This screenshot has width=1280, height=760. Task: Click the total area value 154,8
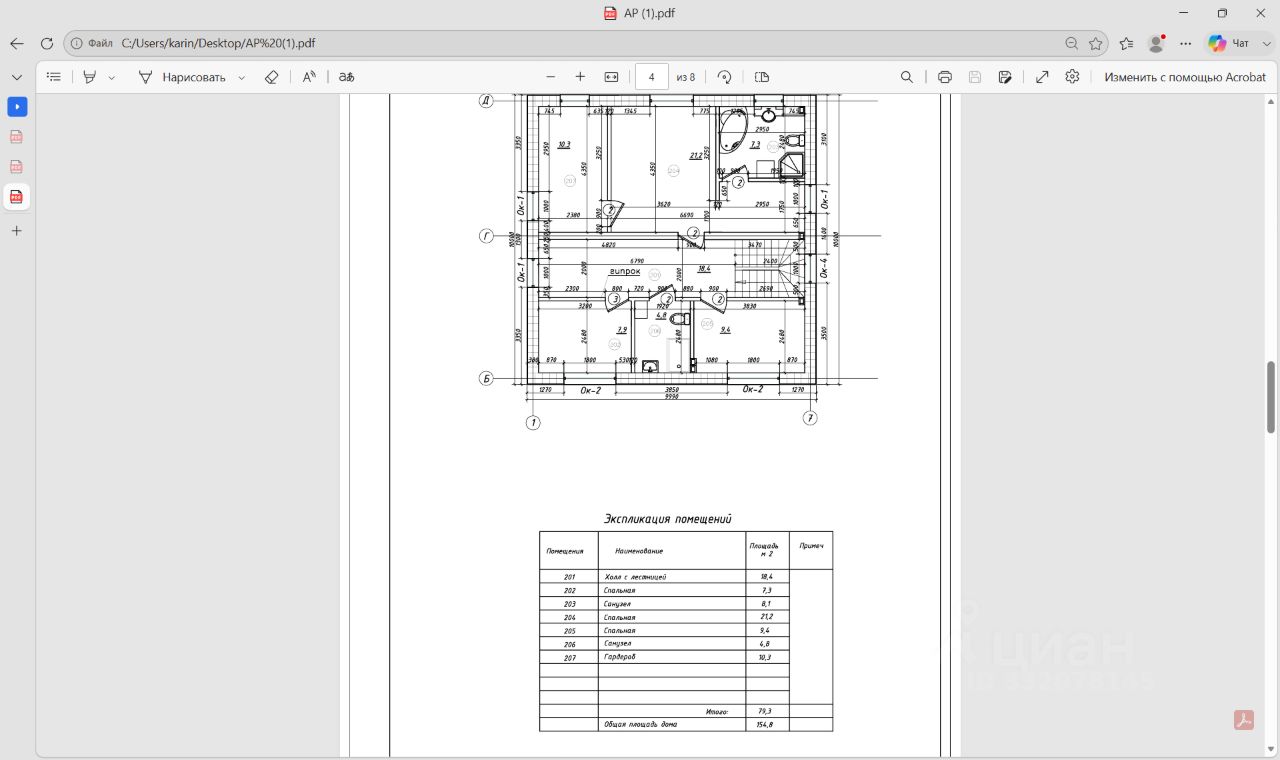pos(766,724)
